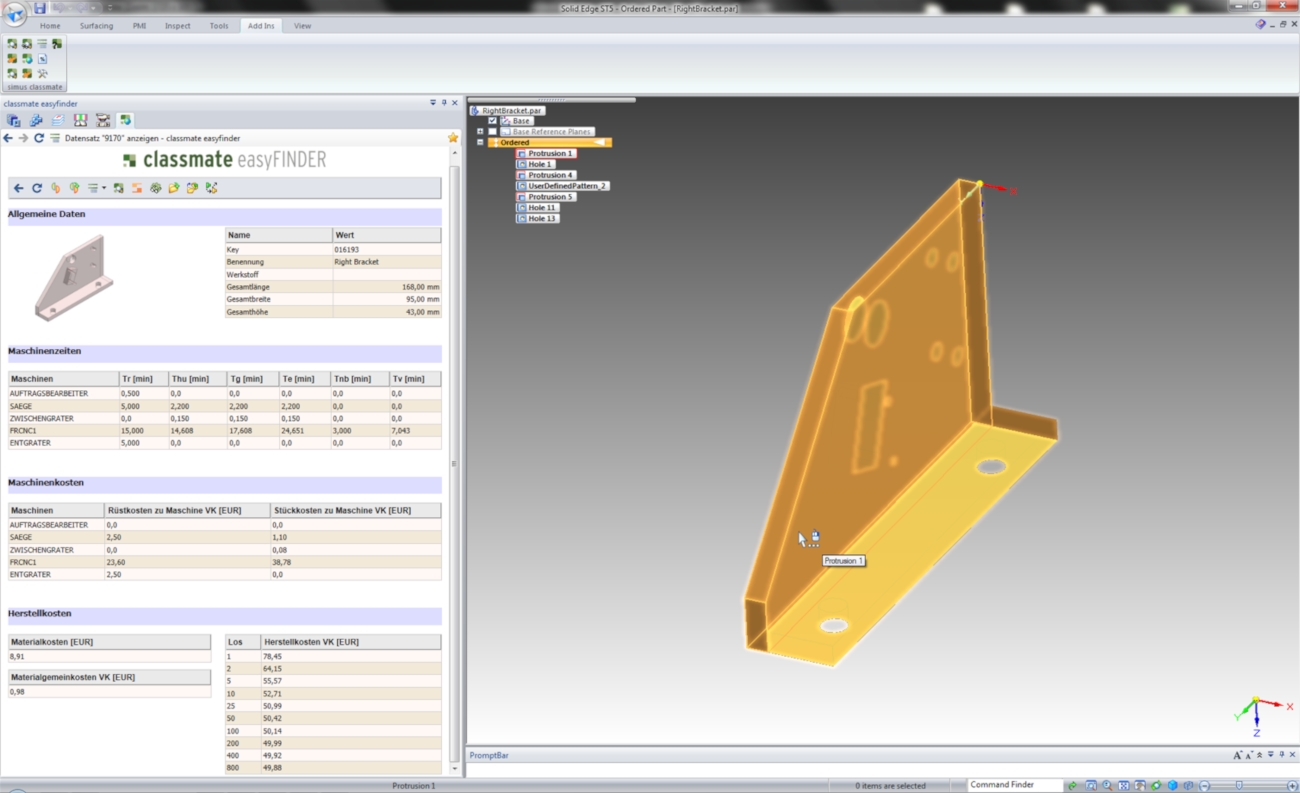Click the Save icon in quick access toolbar
The height and width of the screenshot is (793, 1300).
(40, 8)
